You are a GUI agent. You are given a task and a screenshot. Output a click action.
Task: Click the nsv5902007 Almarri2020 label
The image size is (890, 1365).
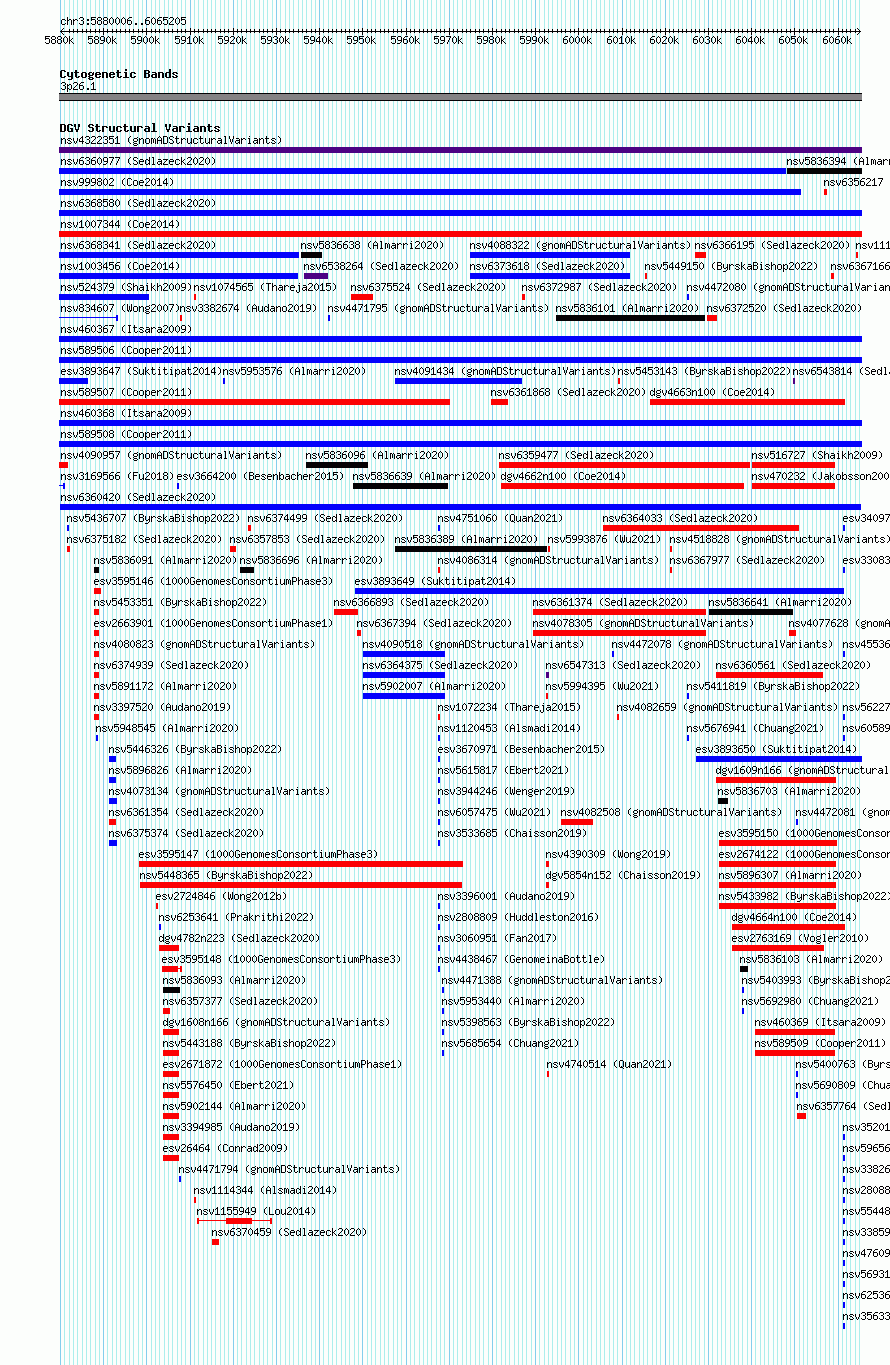click(x=434, y=687)
